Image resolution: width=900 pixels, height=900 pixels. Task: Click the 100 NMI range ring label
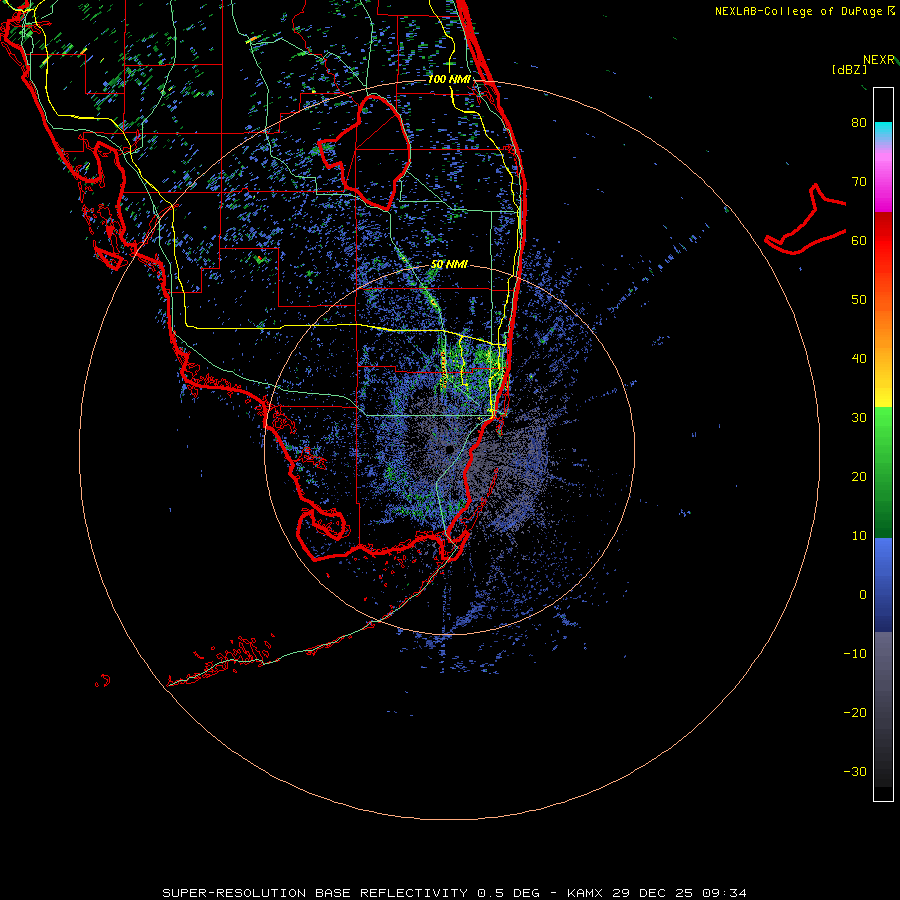[449, 79]
